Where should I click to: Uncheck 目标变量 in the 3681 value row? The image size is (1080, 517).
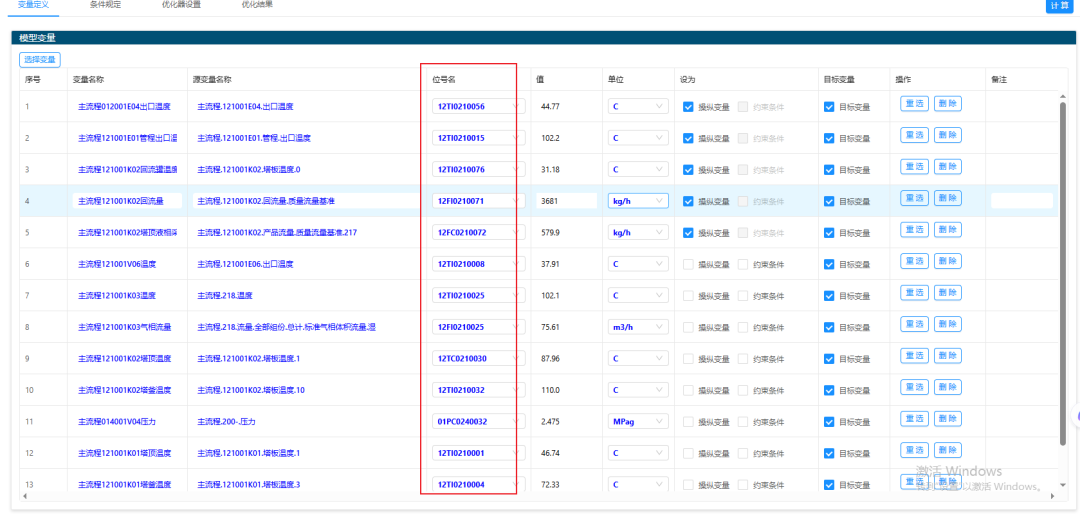point(829,201)
